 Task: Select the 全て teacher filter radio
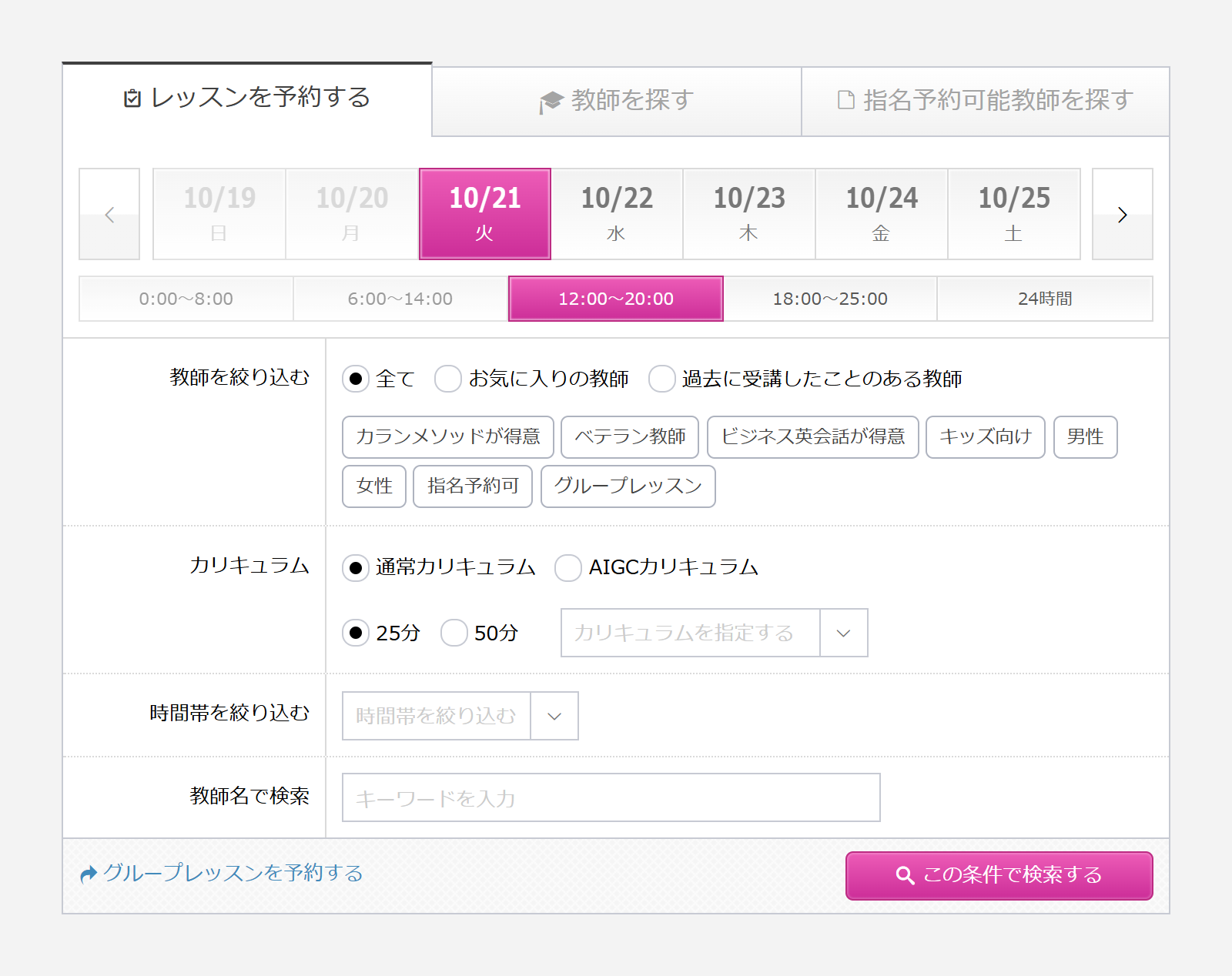point(356,379)
